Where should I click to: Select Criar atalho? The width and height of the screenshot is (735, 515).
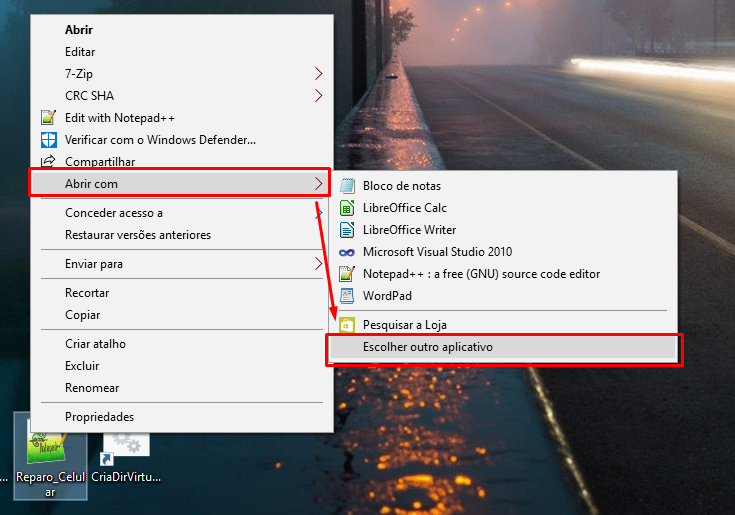(x=182, y=344)
